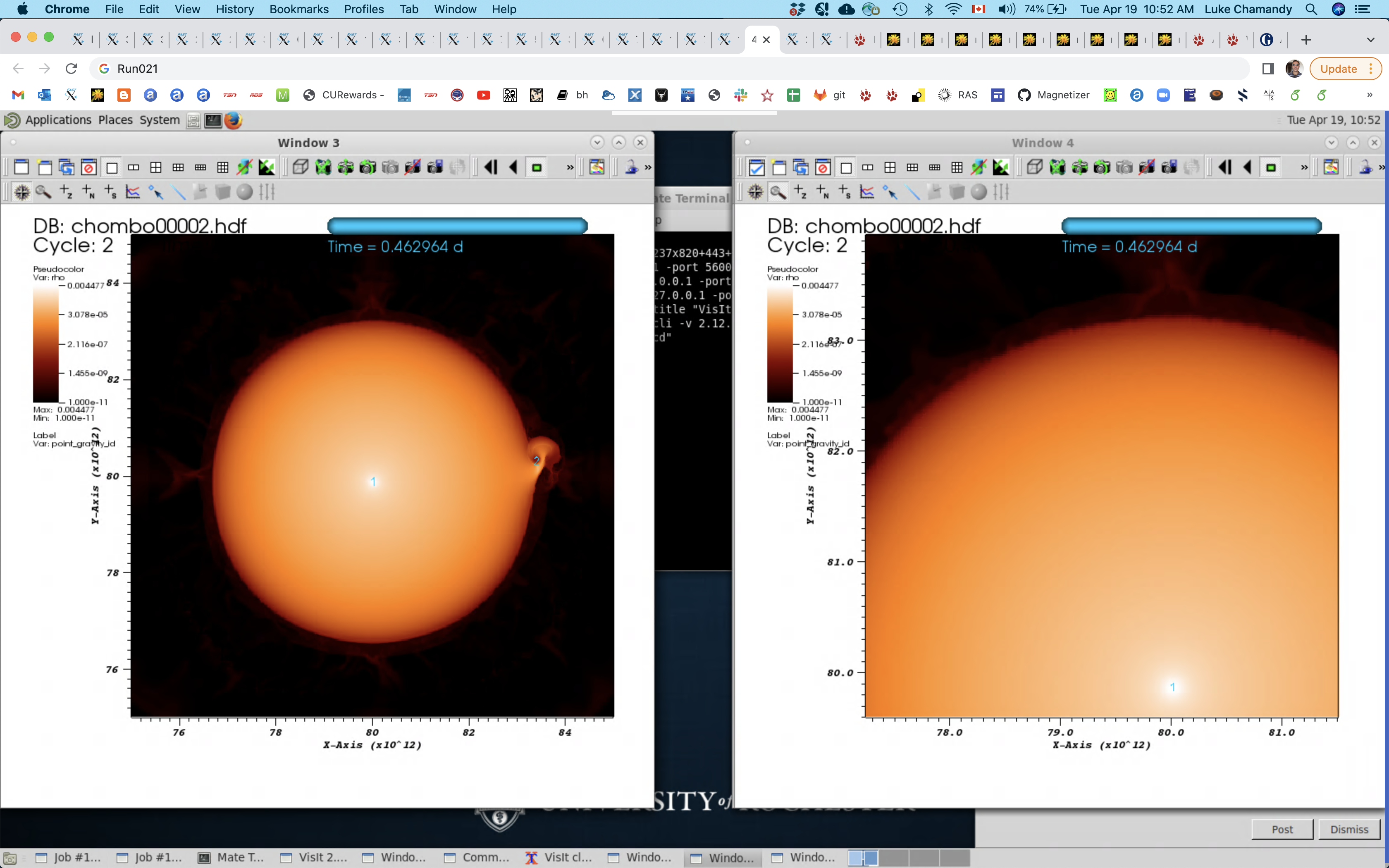Screen dimensions: 1389x868
Task: Activate the point tool in Window 3
Action: 155,192
